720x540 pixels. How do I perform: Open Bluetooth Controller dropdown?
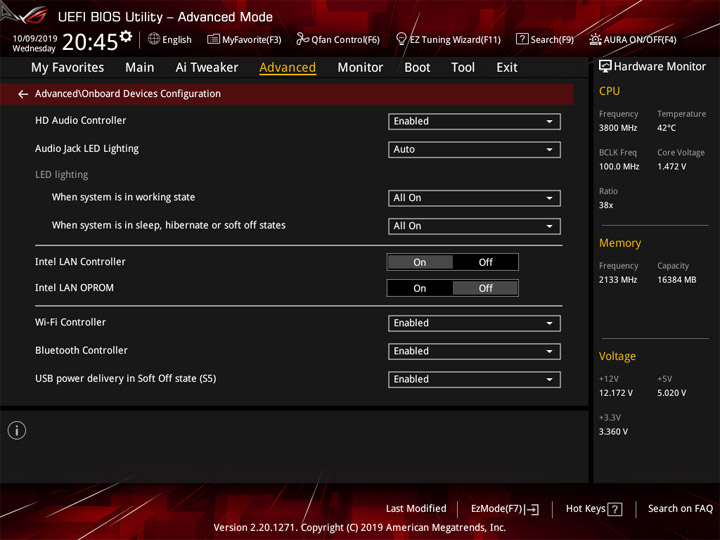point(474,351)
